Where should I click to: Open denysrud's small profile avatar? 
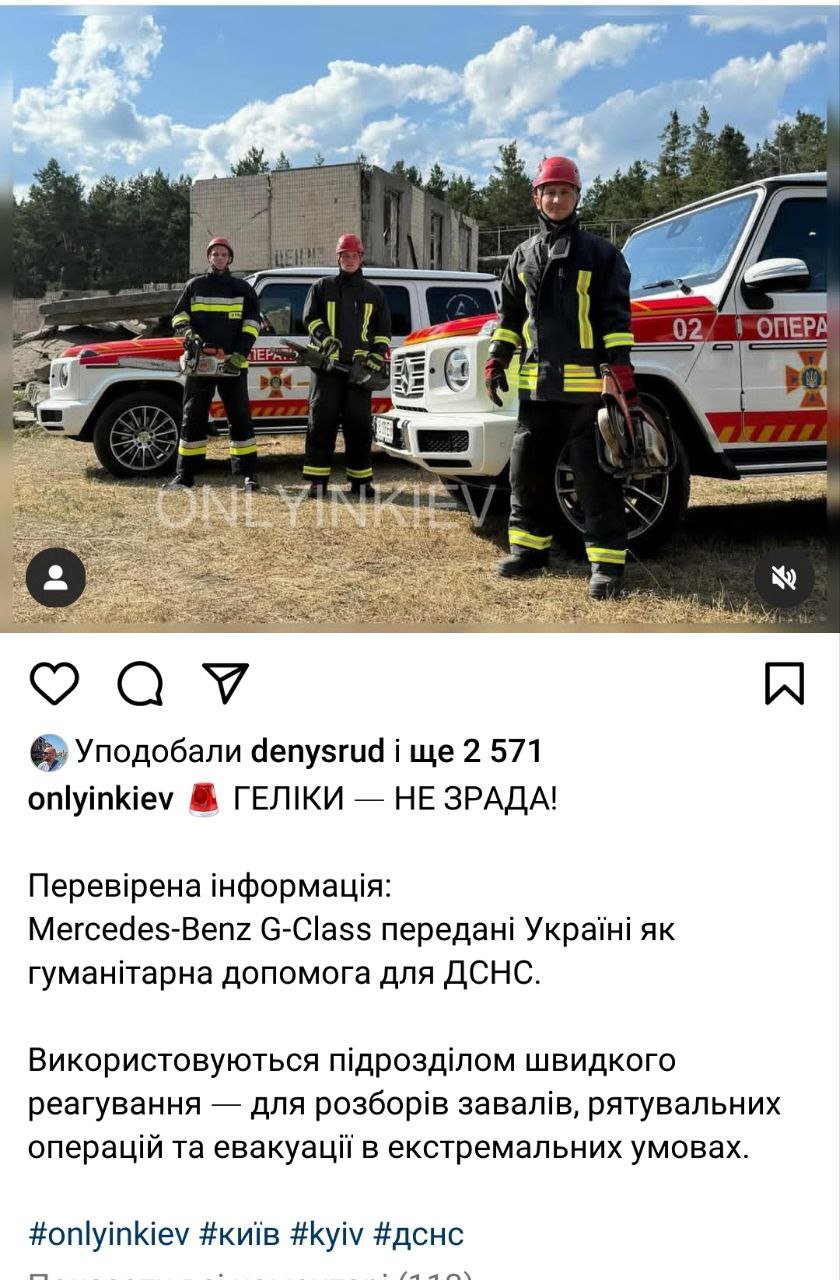pos(49,752)
